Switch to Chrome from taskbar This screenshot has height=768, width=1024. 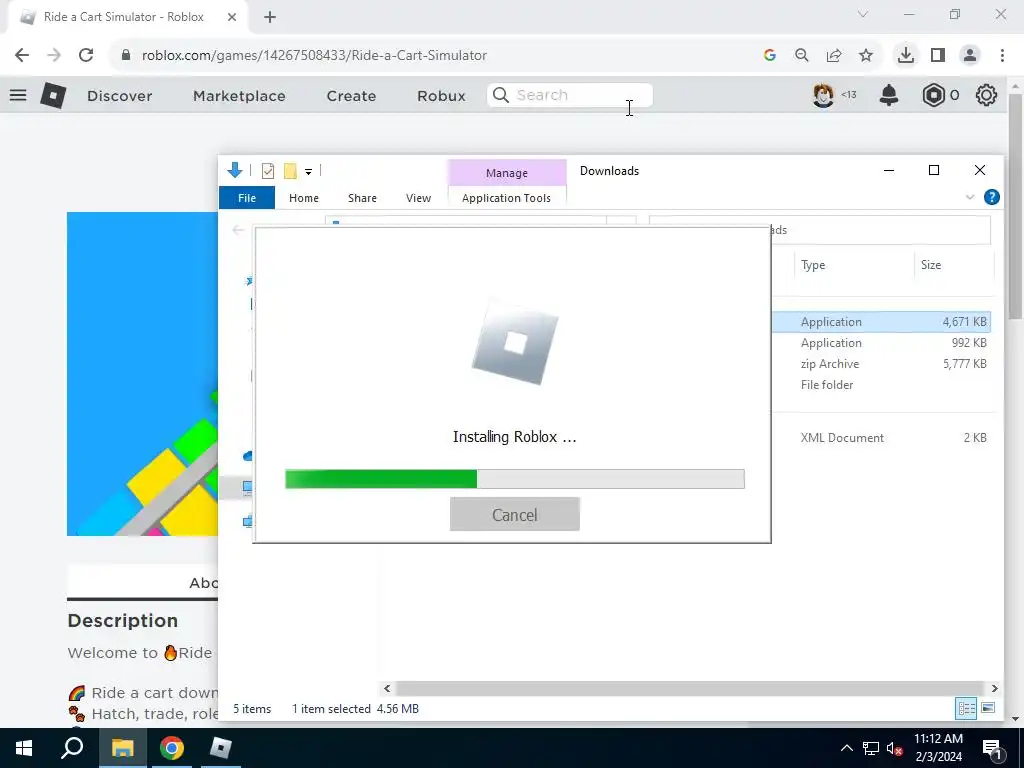[172, 748]
